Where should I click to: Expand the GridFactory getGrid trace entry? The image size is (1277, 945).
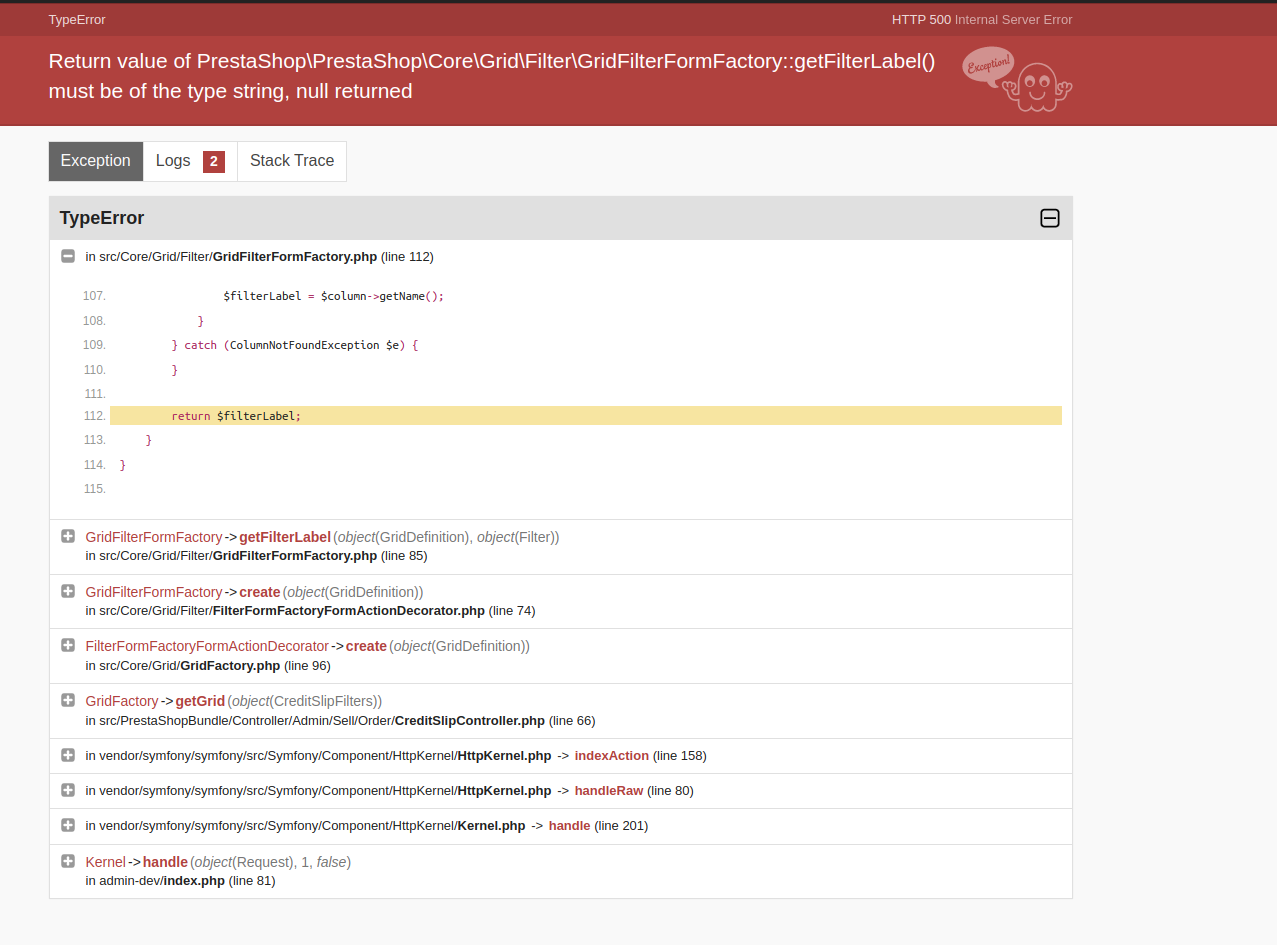[x=68, y=700]
